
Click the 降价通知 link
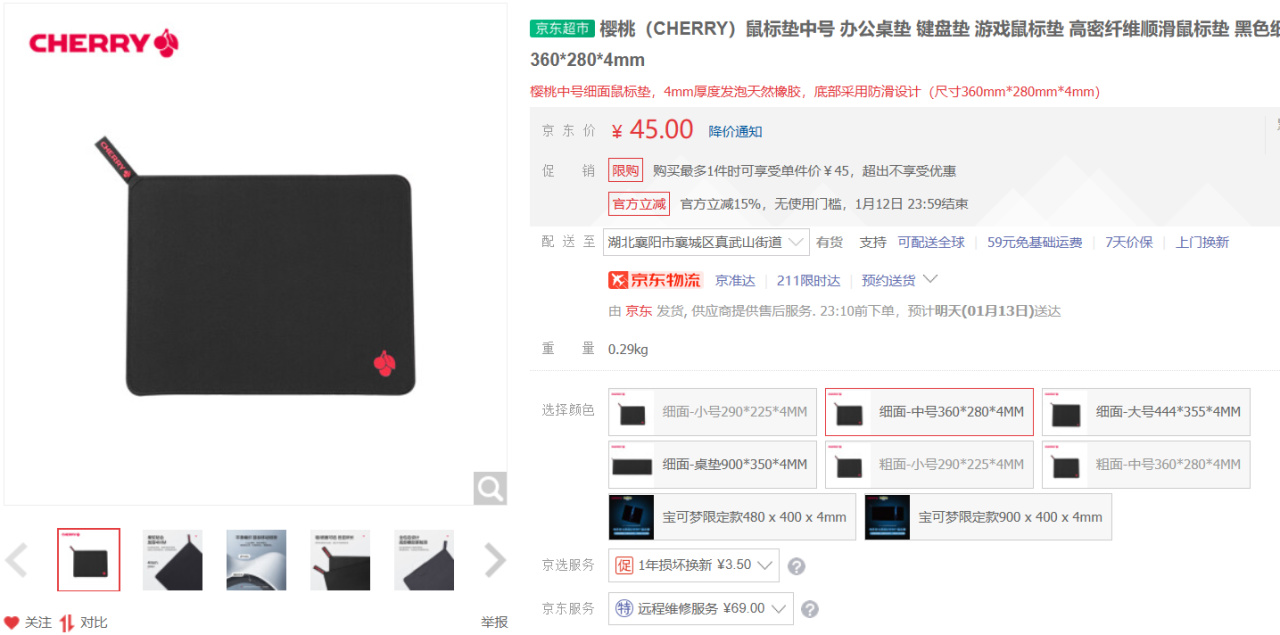coord(735,132)
